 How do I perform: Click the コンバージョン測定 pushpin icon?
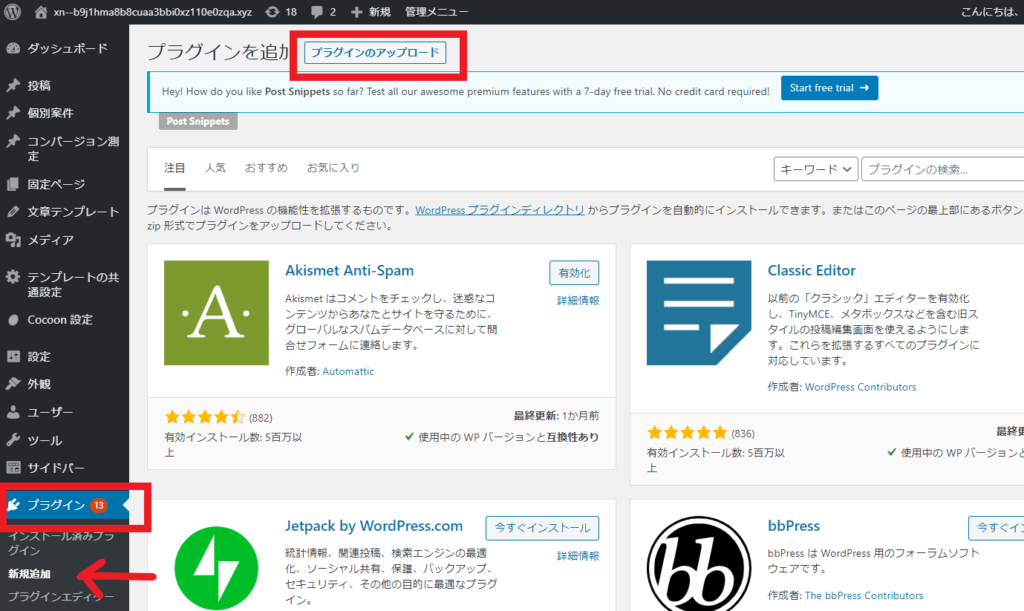tap(13, 141)
